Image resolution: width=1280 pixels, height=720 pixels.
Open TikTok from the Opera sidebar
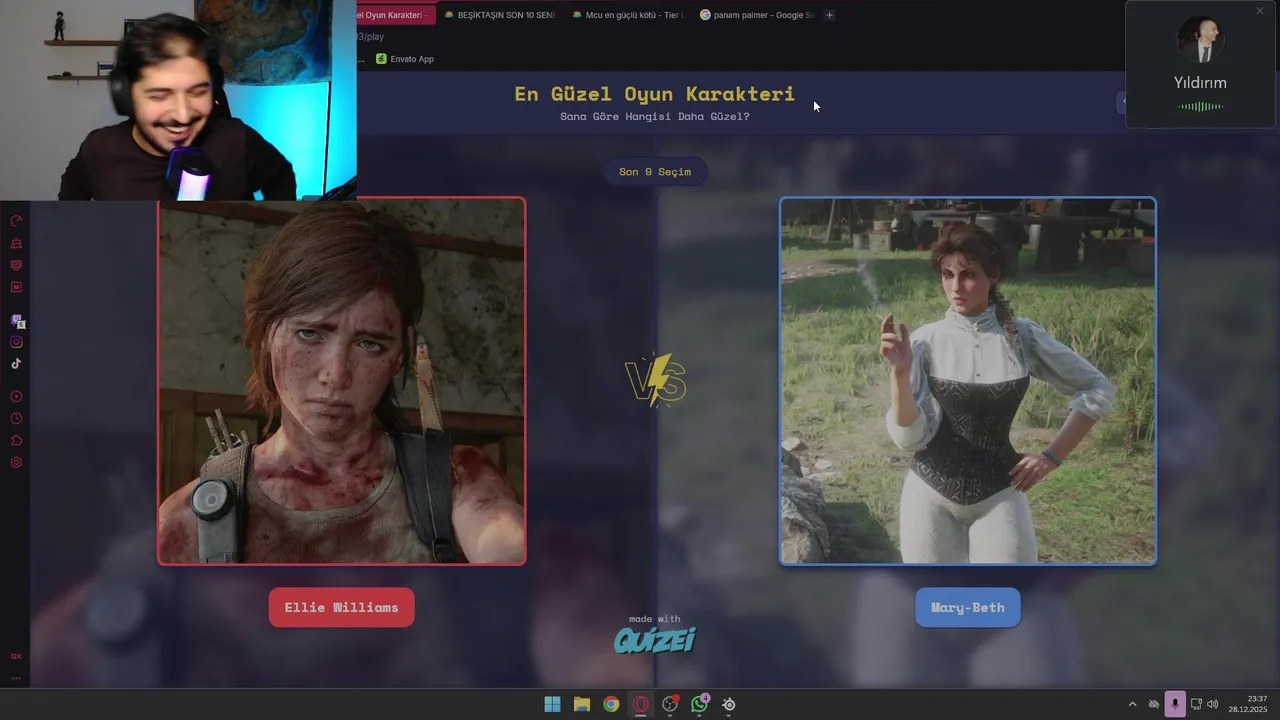16,364
